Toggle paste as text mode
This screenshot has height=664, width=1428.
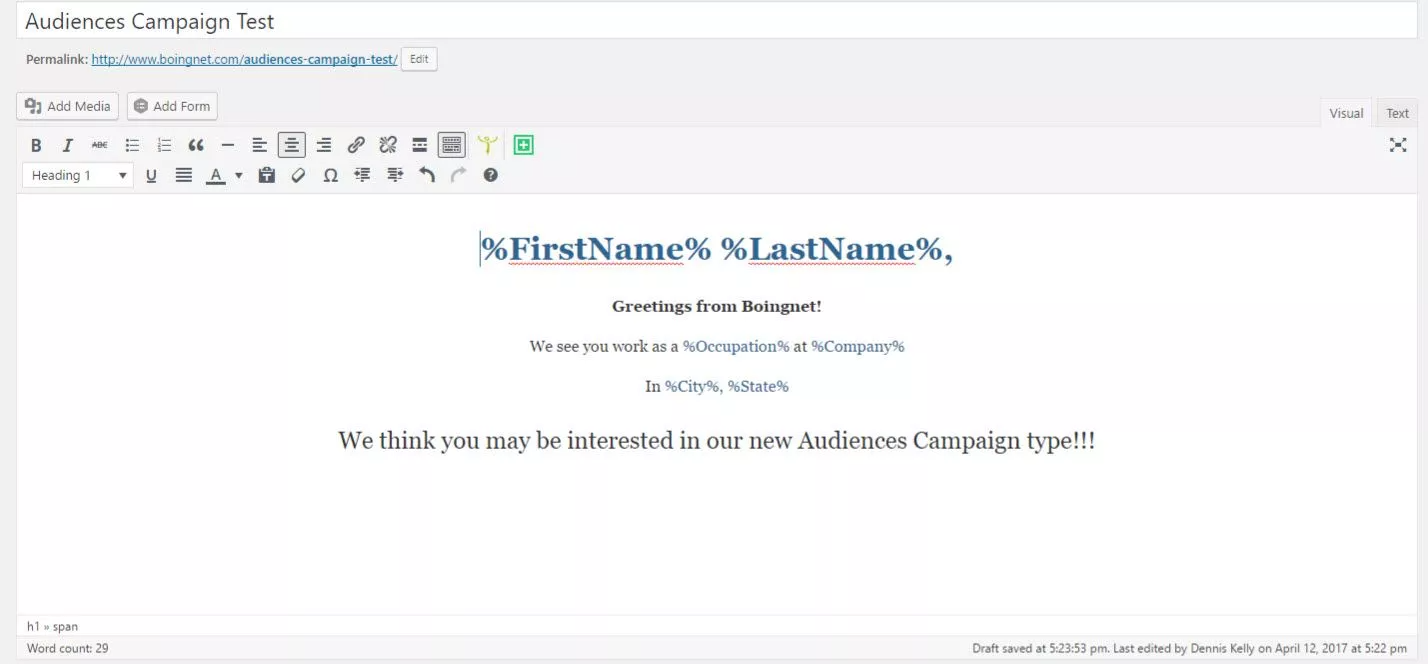(266, 175)
